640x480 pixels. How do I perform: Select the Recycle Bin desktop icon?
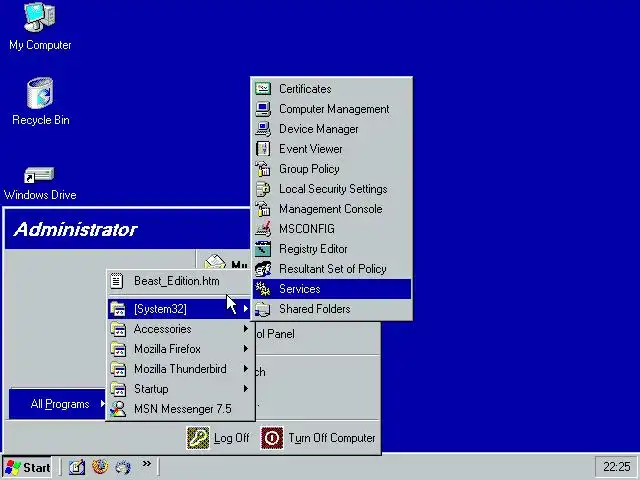[40, 93]
